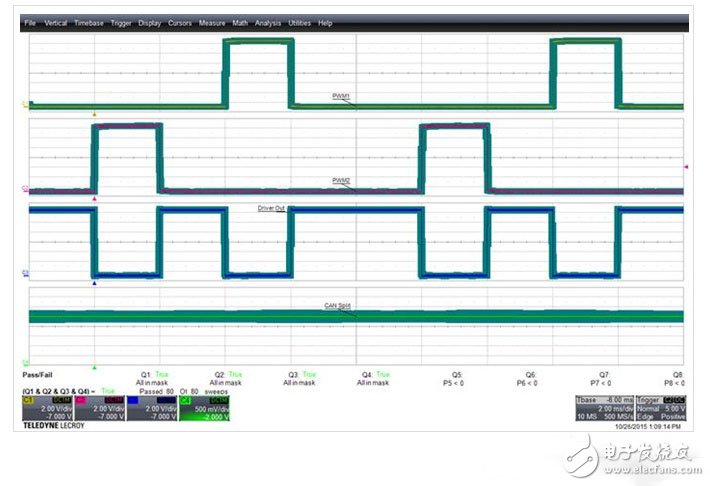Image resolution: width=710 pixels, height=486 pixels.
Task: Open the Measure menu
Action: (x=212, y=22)
